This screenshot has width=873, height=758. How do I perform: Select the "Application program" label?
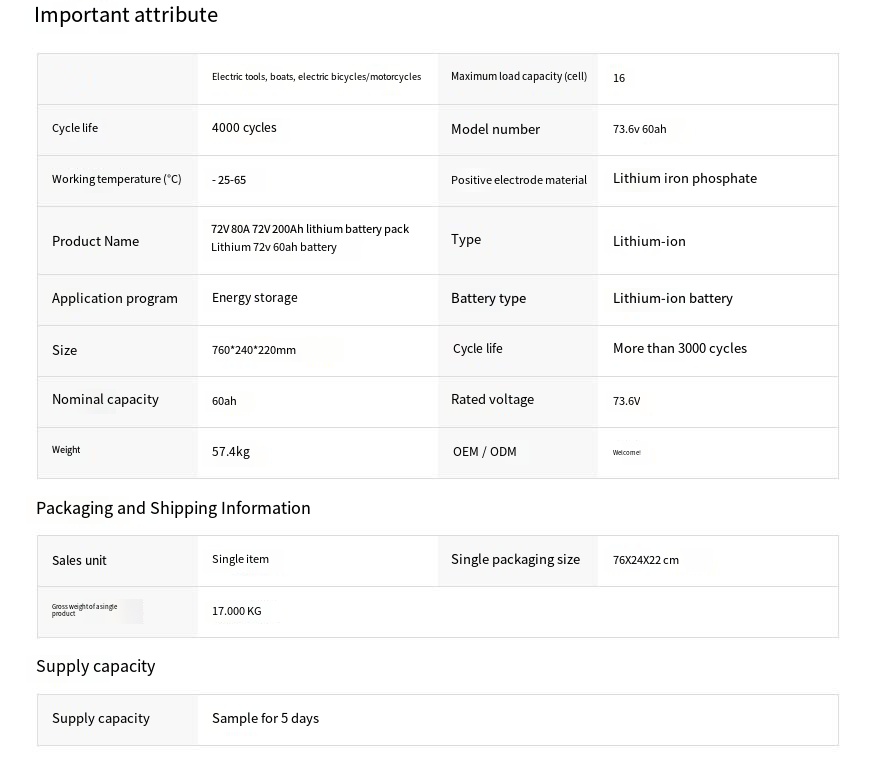[x=115, y=299]
